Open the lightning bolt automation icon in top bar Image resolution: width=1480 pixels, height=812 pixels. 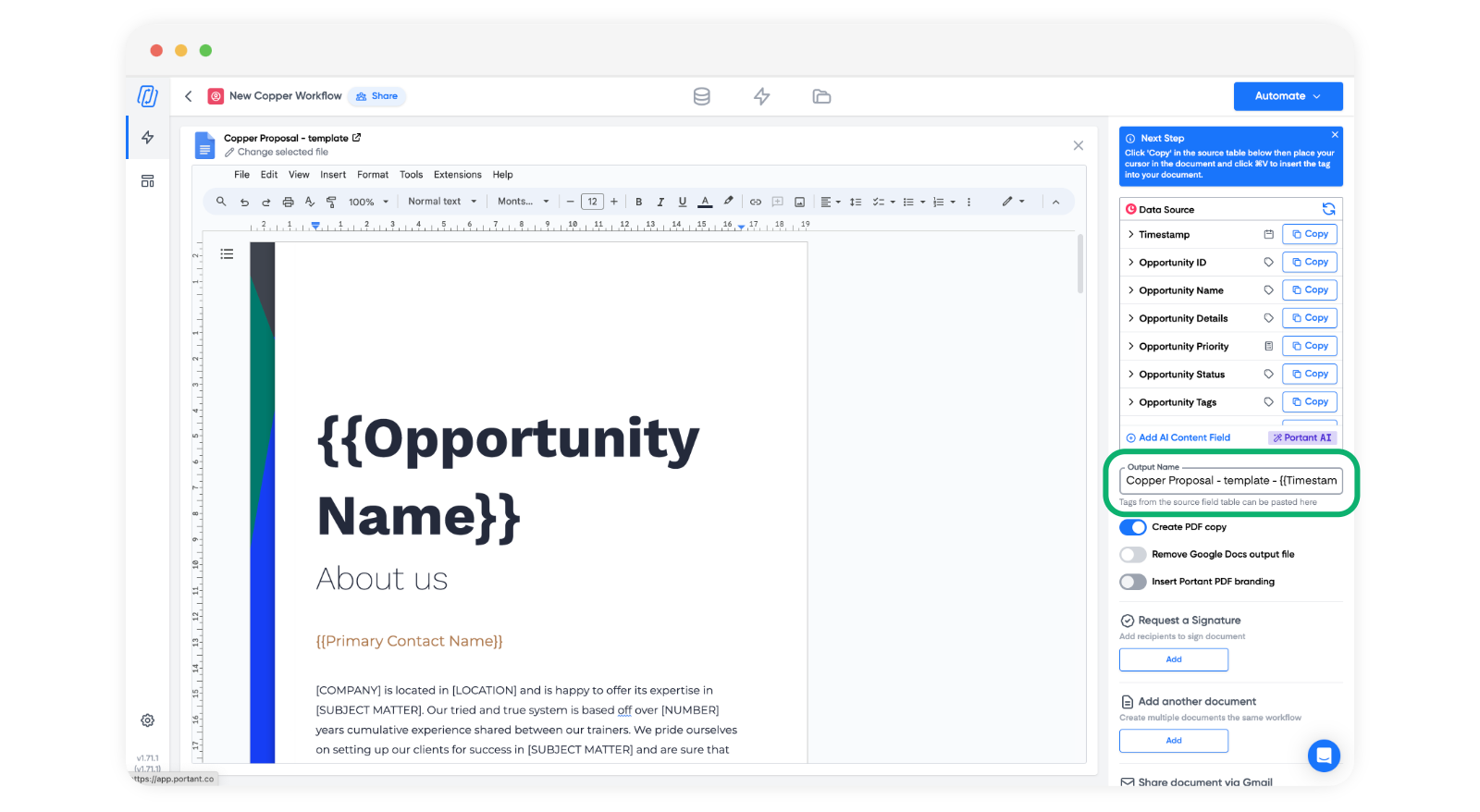point(761,96)
